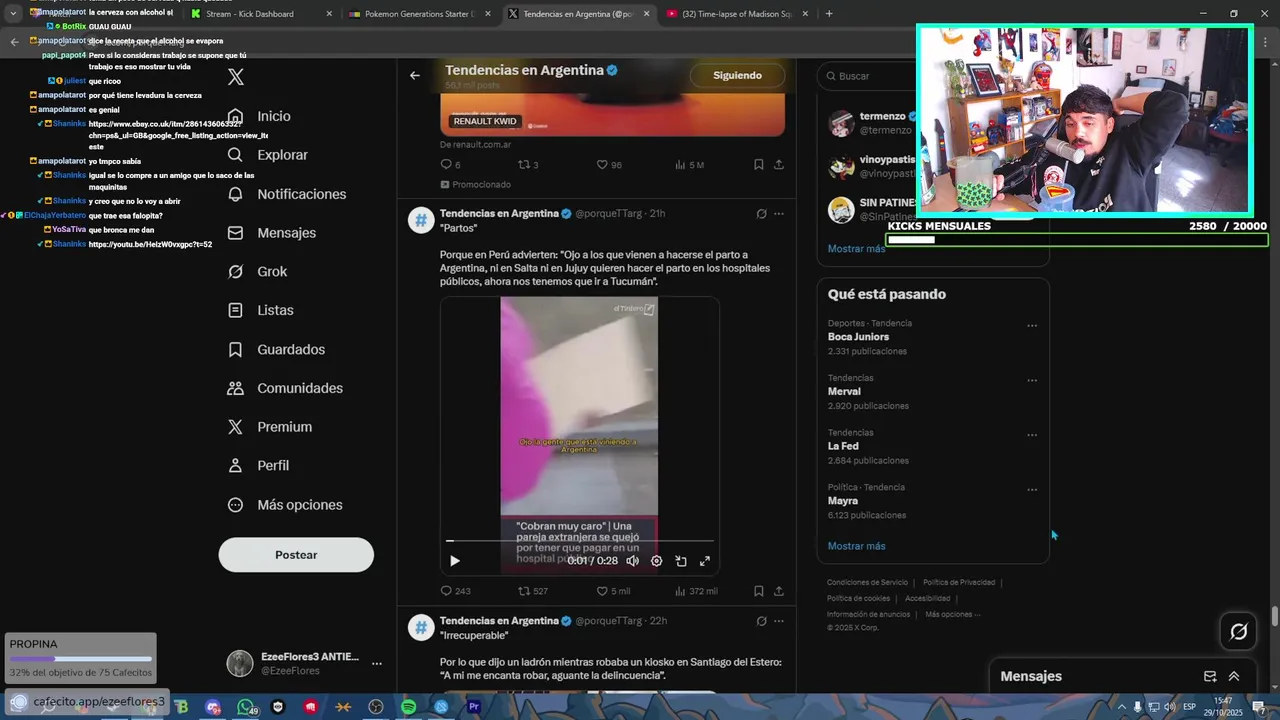Like the "Partos" post (5 mil)

[613, 591]
